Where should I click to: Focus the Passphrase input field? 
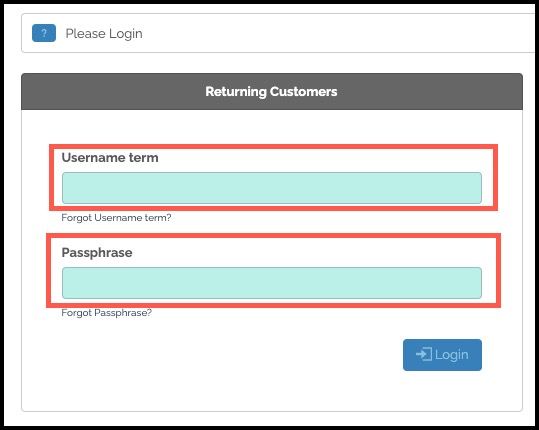(x=272, y=283)
